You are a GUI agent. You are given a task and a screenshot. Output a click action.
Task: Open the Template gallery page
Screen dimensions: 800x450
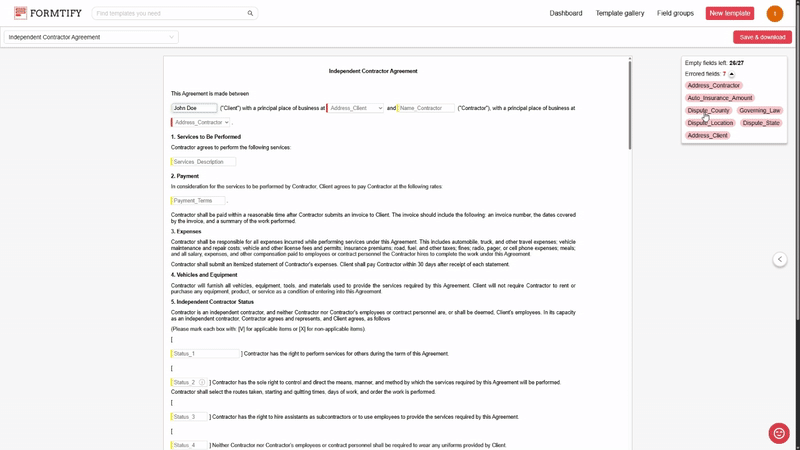[620, 14]
